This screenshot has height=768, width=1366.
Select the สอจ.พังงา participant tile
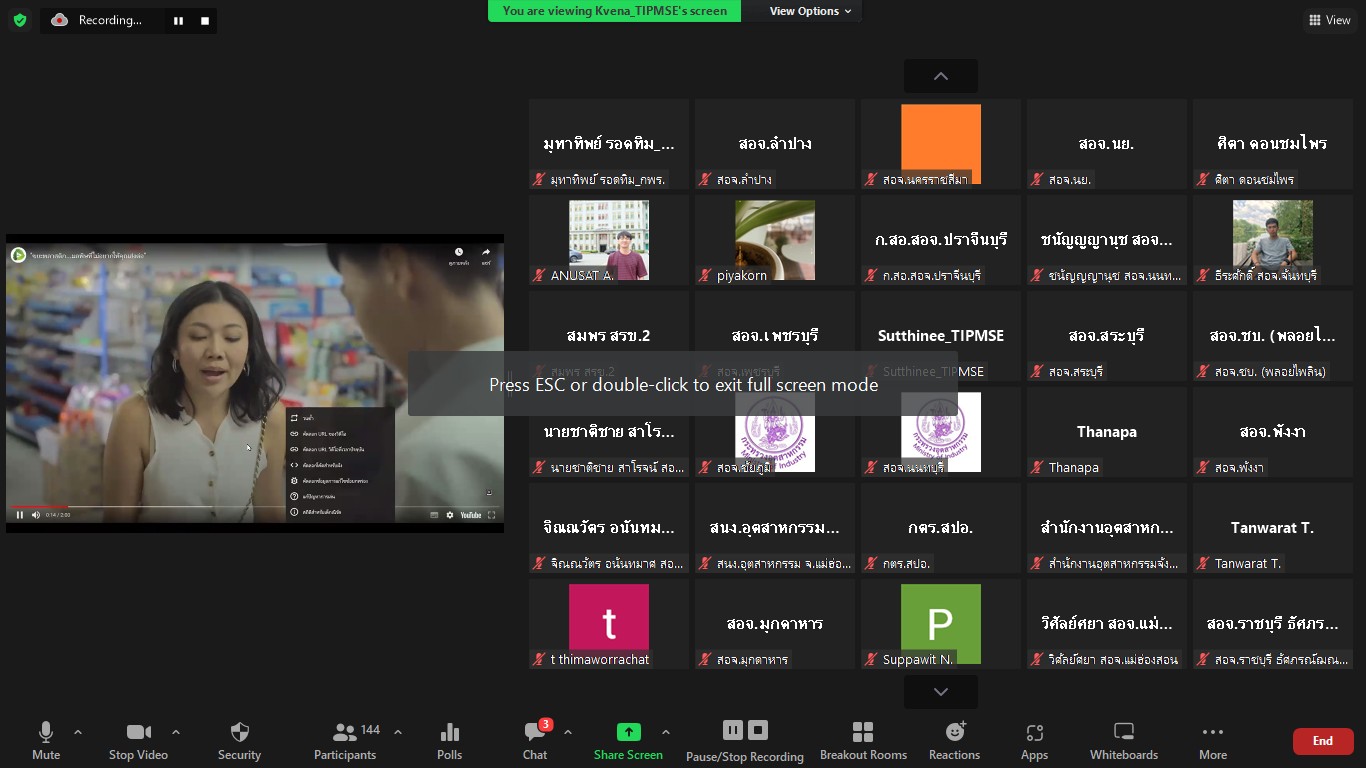[1273, 432]
